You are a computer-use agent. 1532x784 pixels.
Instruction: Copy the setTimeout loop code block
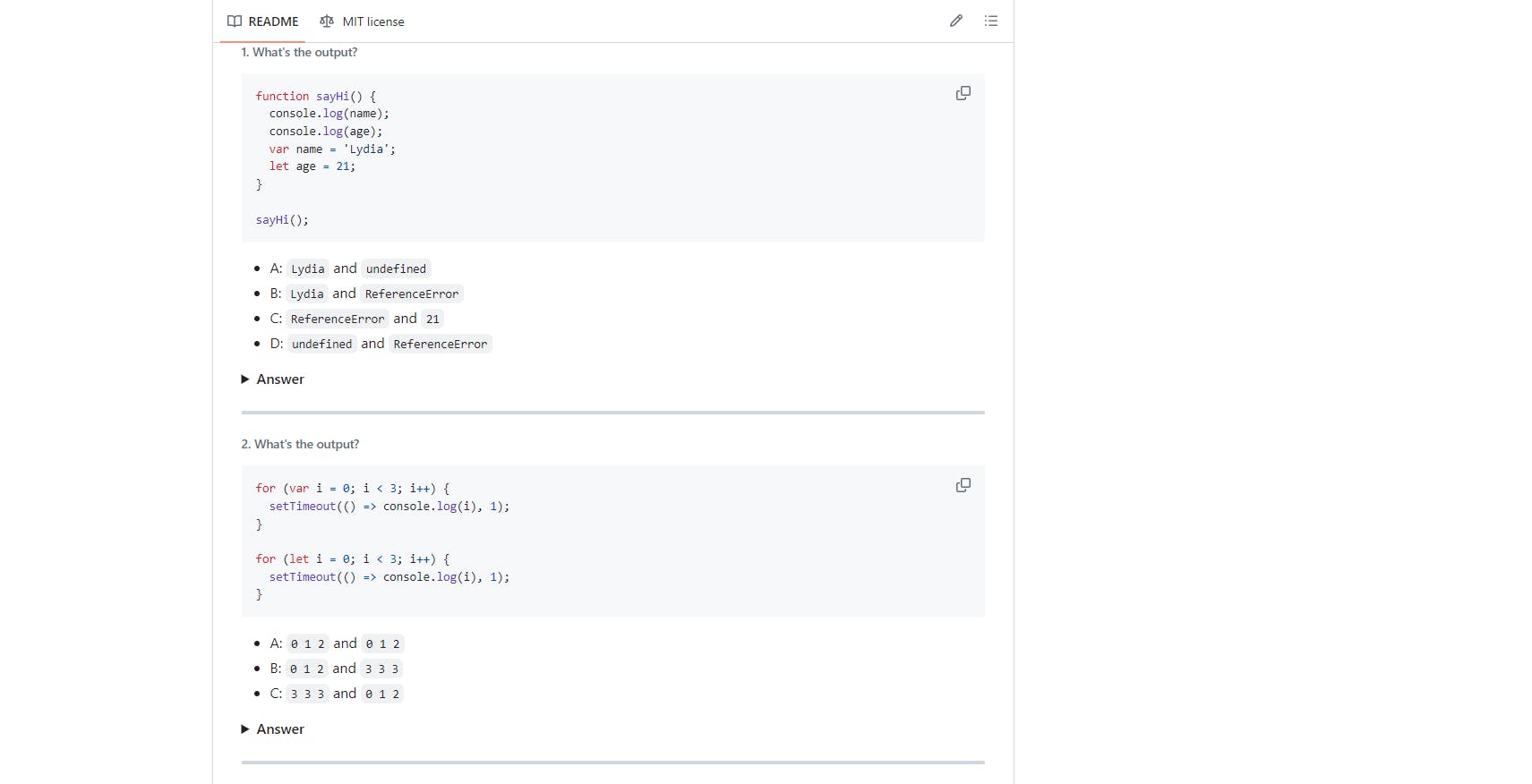click(963, 485)
